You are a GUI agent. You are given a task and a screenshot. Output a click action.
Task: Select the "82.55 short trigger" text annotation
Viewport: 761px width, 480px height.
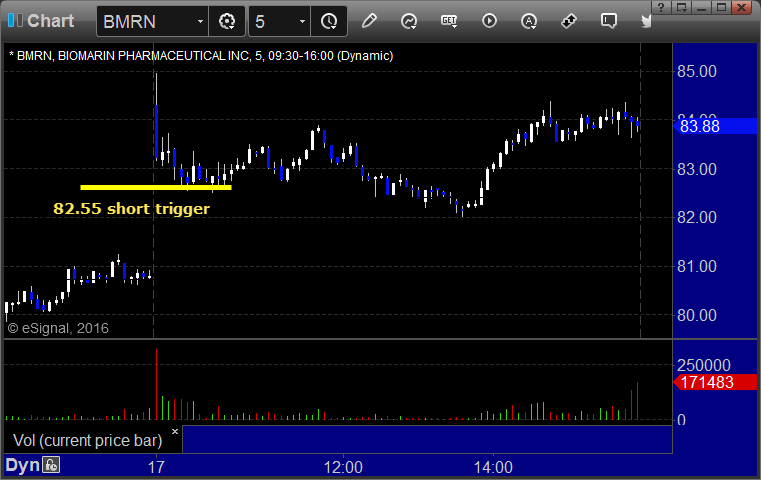tap(132, 209)
